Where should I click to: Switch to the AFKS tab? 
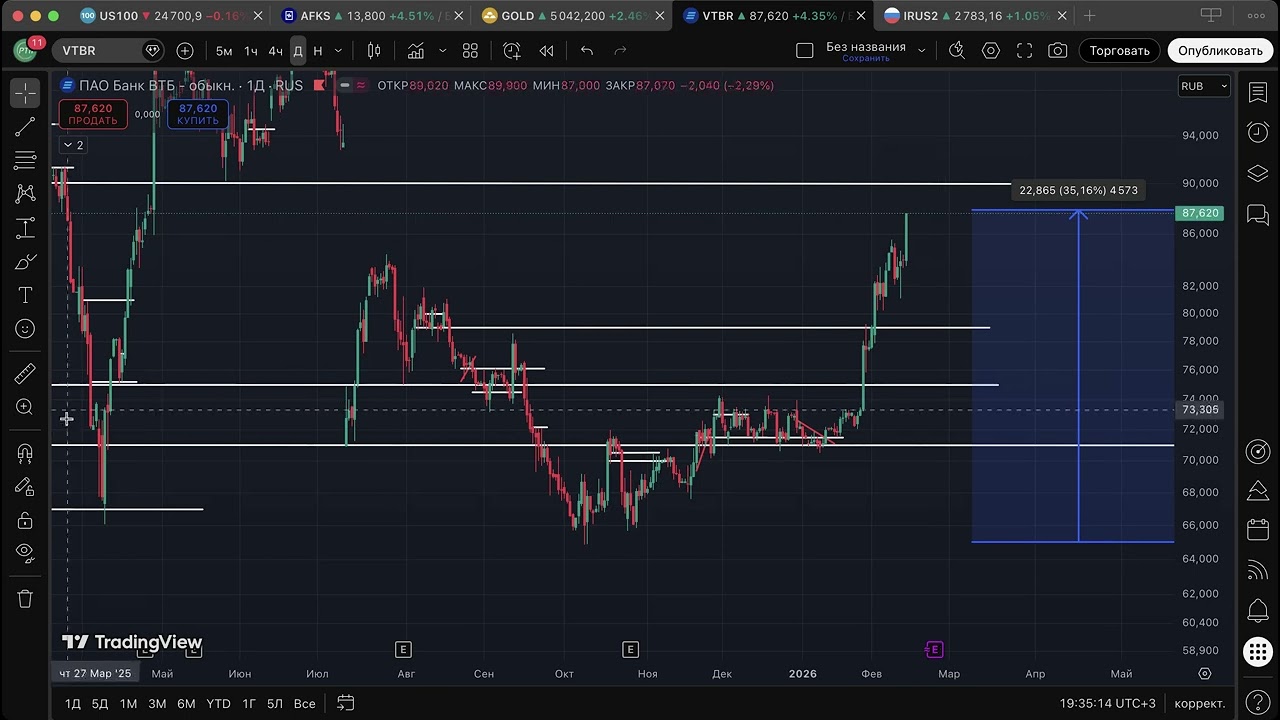pos(370,16)
